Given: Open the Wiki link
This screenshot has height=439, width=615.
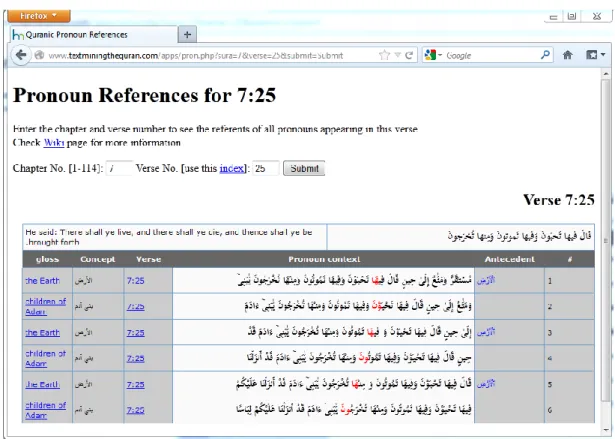Looking at the screenshot, I should [54, 142].
